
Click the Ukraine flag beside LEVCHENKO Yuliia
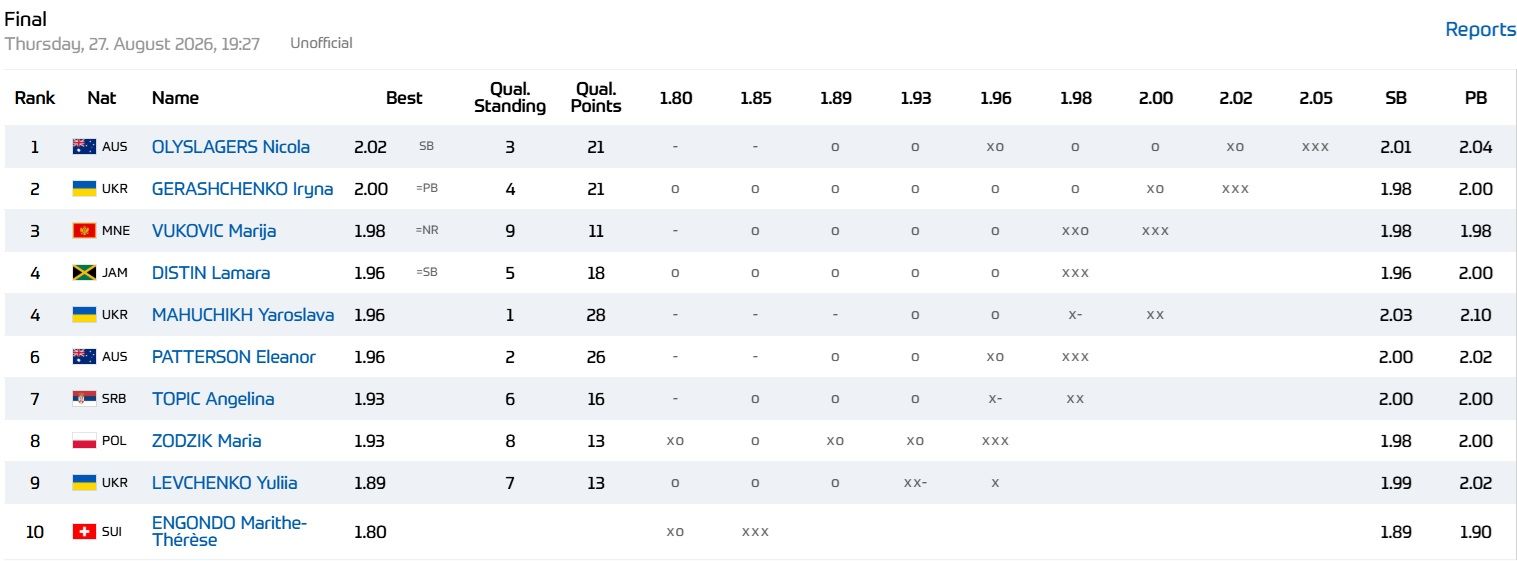(x=84, y=483)
